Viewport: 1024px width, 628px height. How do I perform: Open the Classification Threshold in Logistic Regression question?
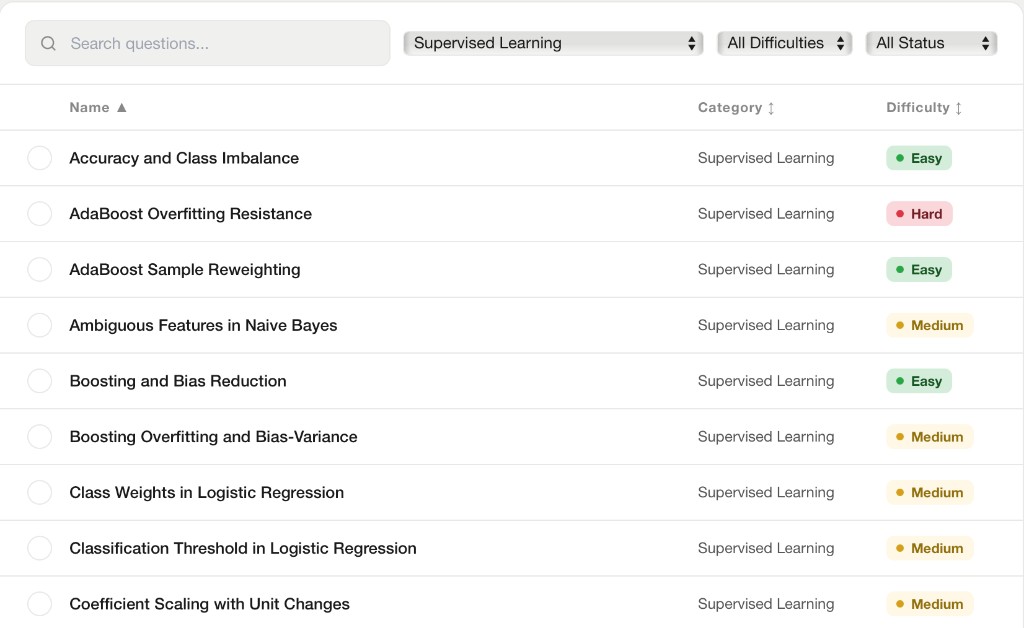coord(242,548)
